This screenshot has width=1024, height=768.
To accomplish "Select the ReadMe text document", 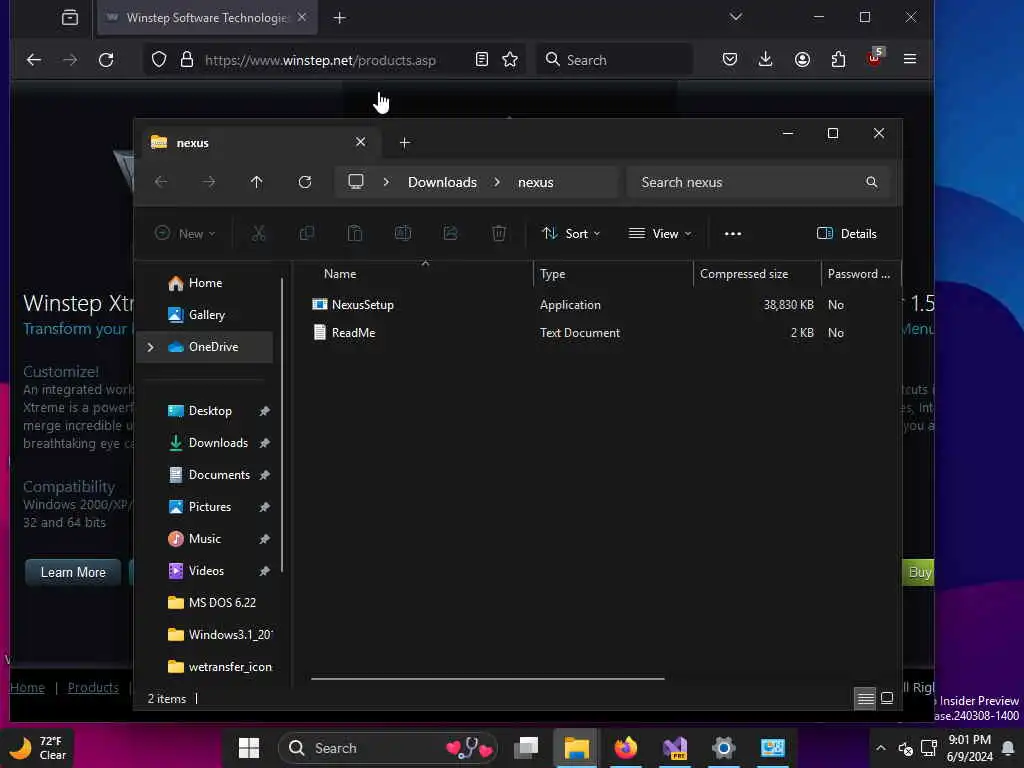I will pyautogui.click(x=353, y=332).
